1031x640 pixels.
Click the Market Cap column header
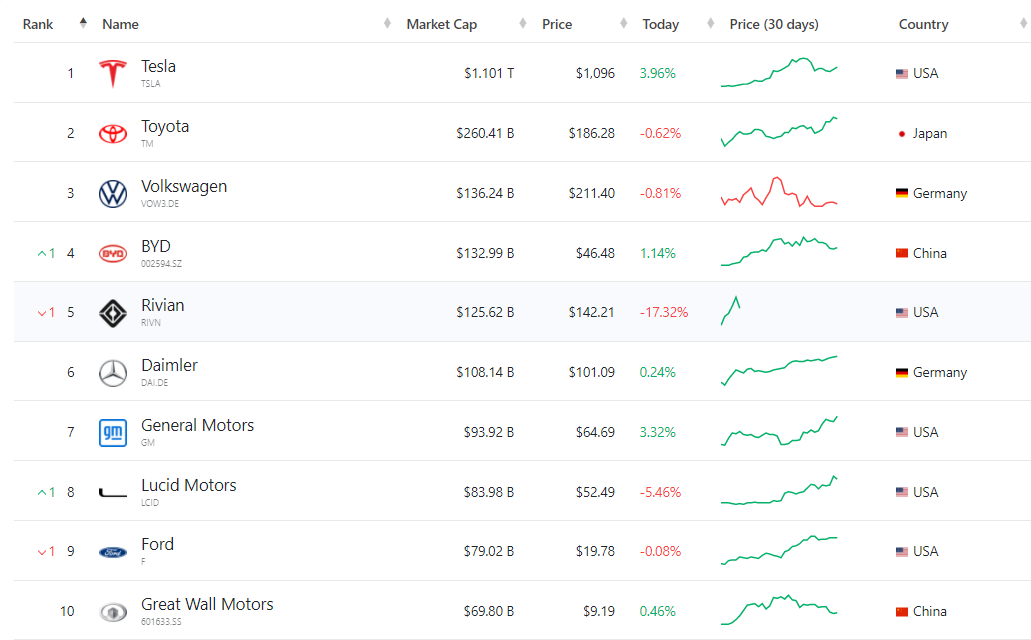(x=442, y=24)
